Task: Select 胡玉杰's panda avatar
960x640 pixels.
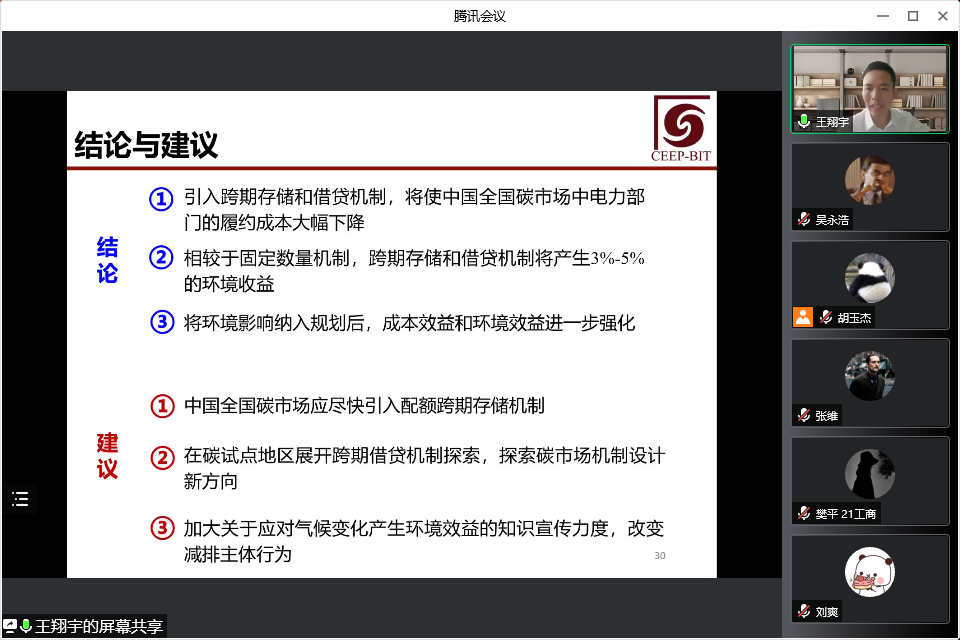Action: coord(869,277)
